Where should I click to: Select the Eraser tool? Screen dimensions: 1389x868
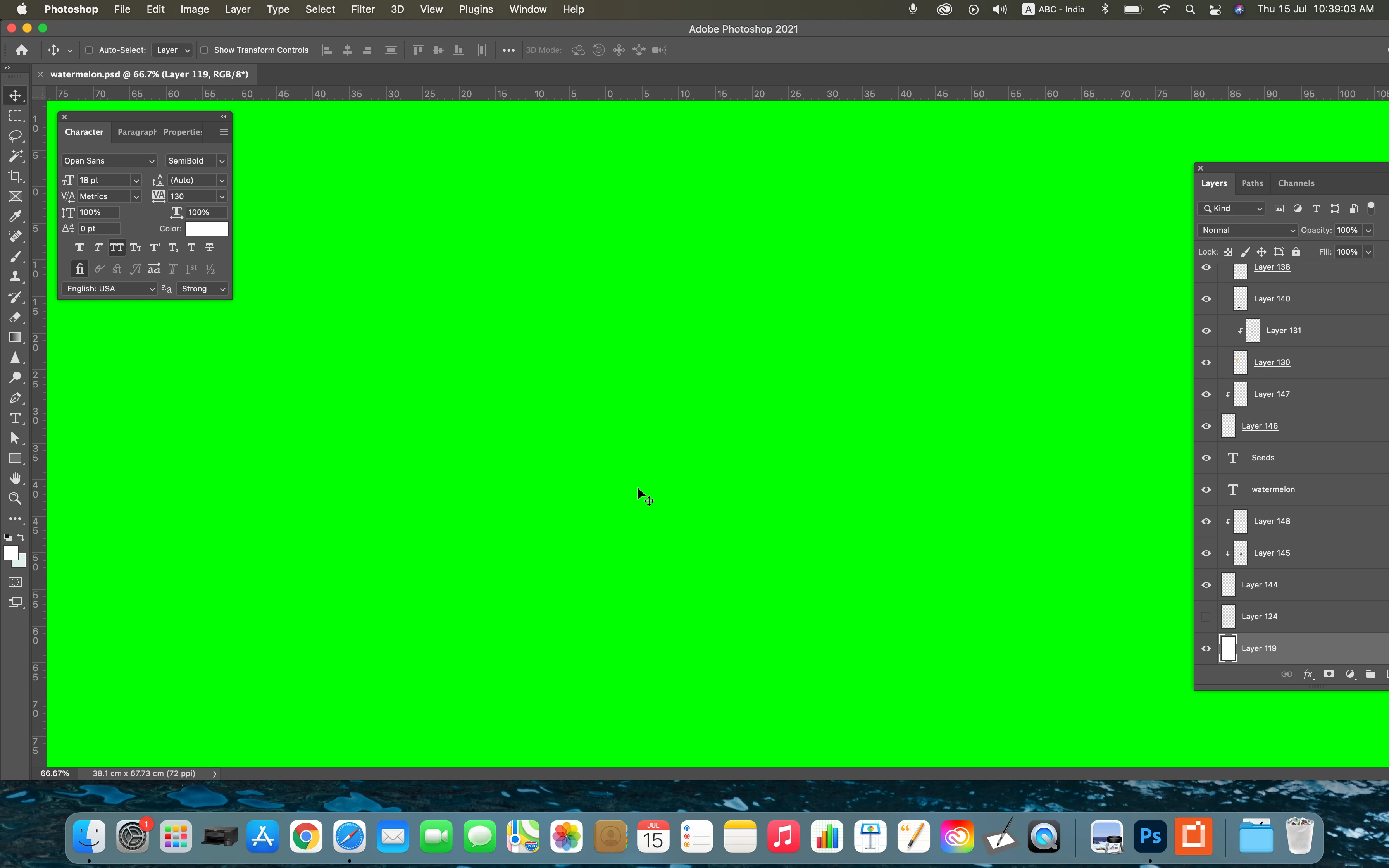tap(16, 317)
